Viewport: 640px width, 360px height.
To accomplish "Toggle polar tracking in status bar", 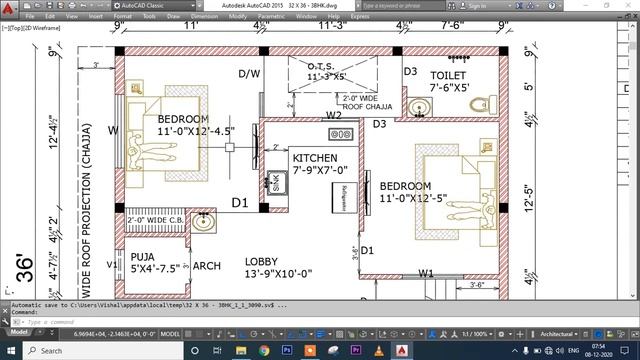I will (254, 334).
